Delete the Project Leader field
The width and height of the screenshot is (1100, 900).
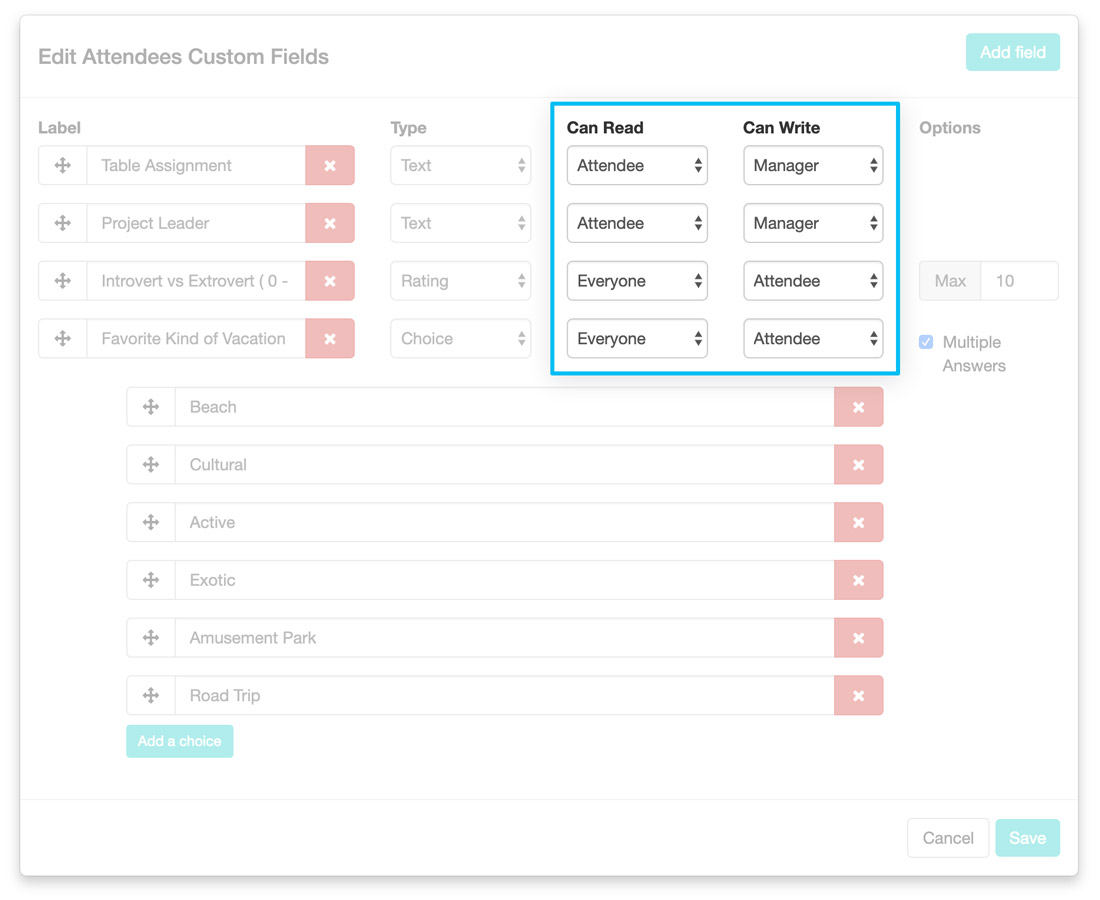330,223
